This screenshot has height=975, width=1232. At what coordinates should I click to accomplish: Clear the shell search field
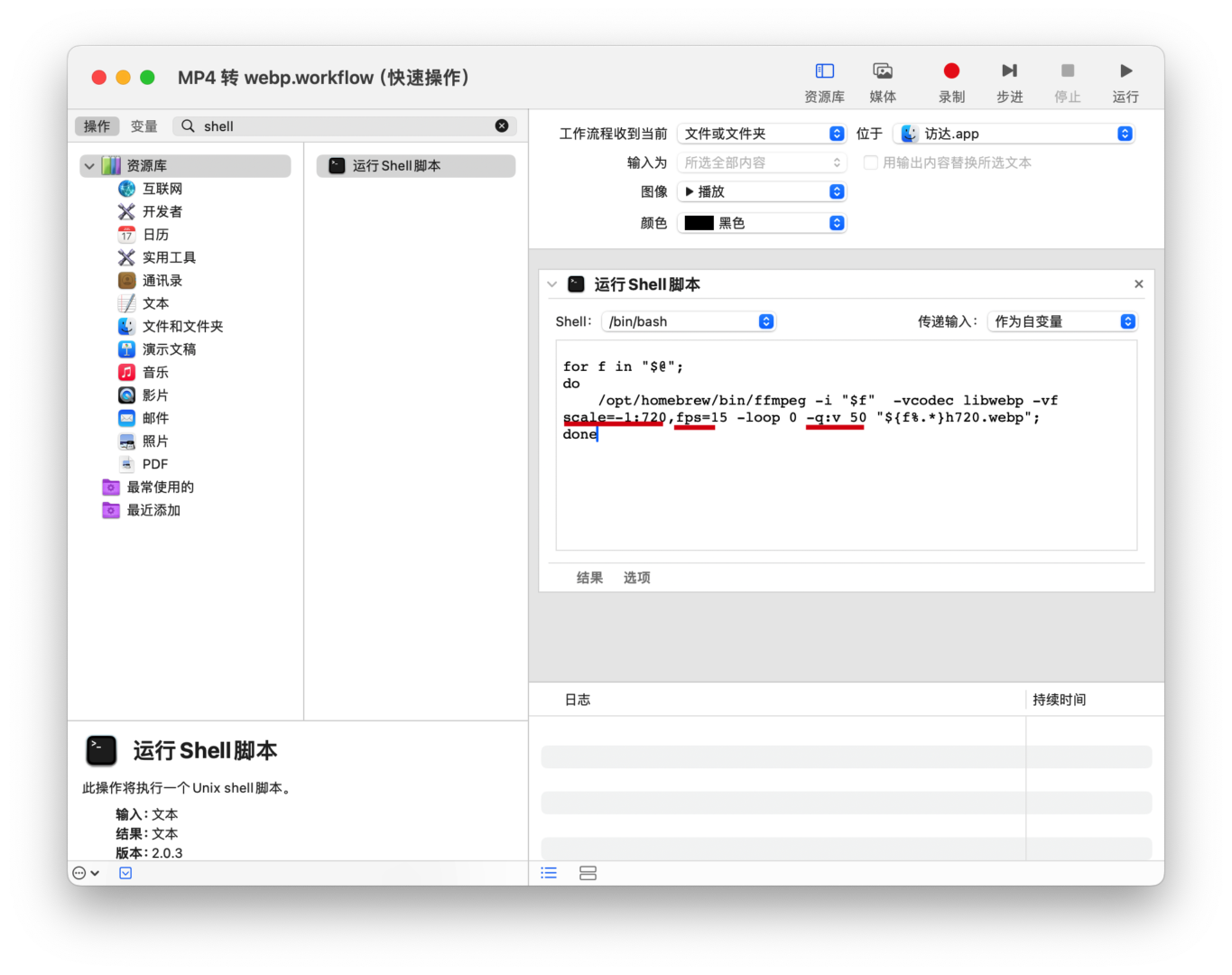point(502,126)
